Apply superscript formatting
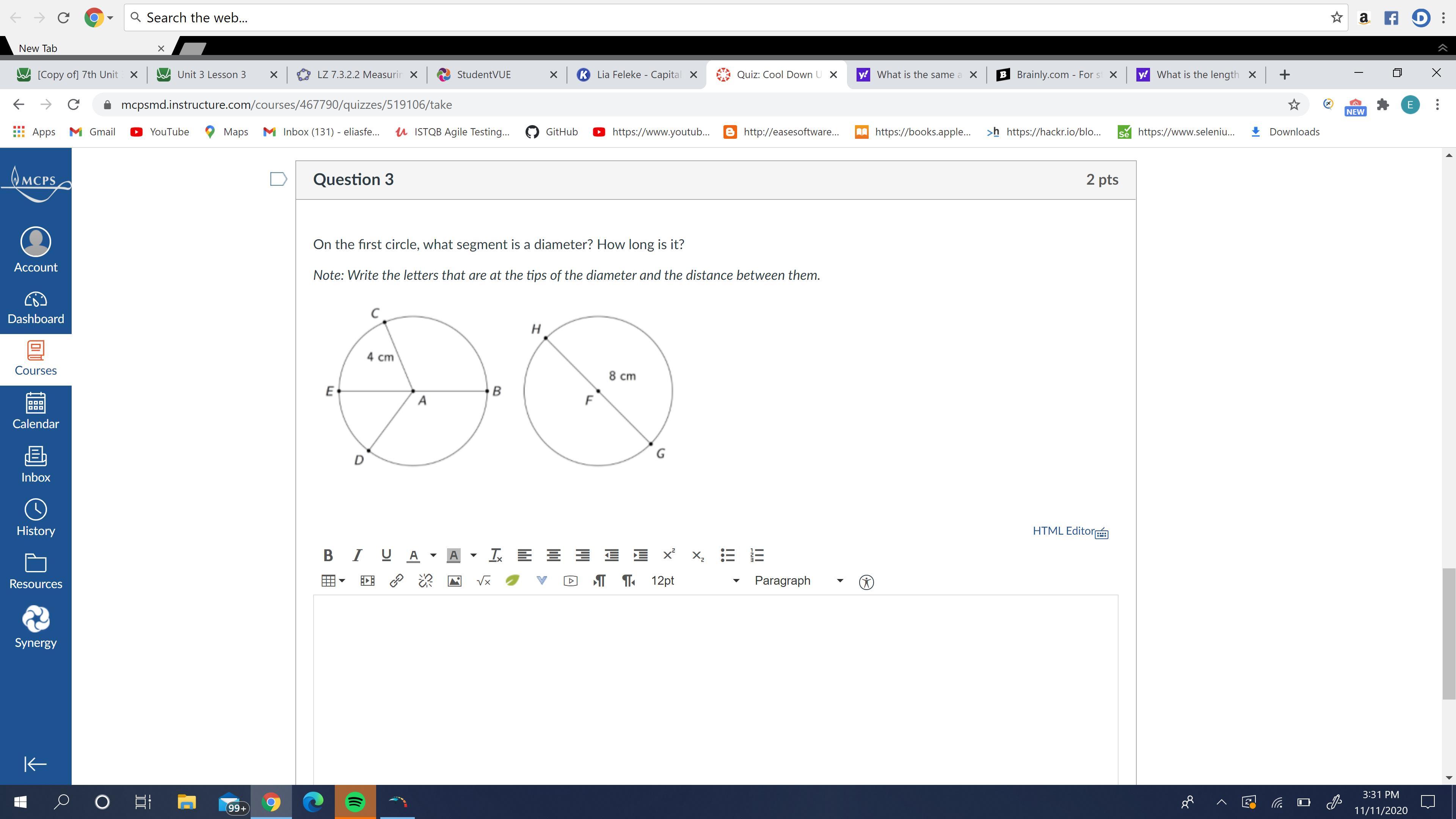 coord(668,555)
